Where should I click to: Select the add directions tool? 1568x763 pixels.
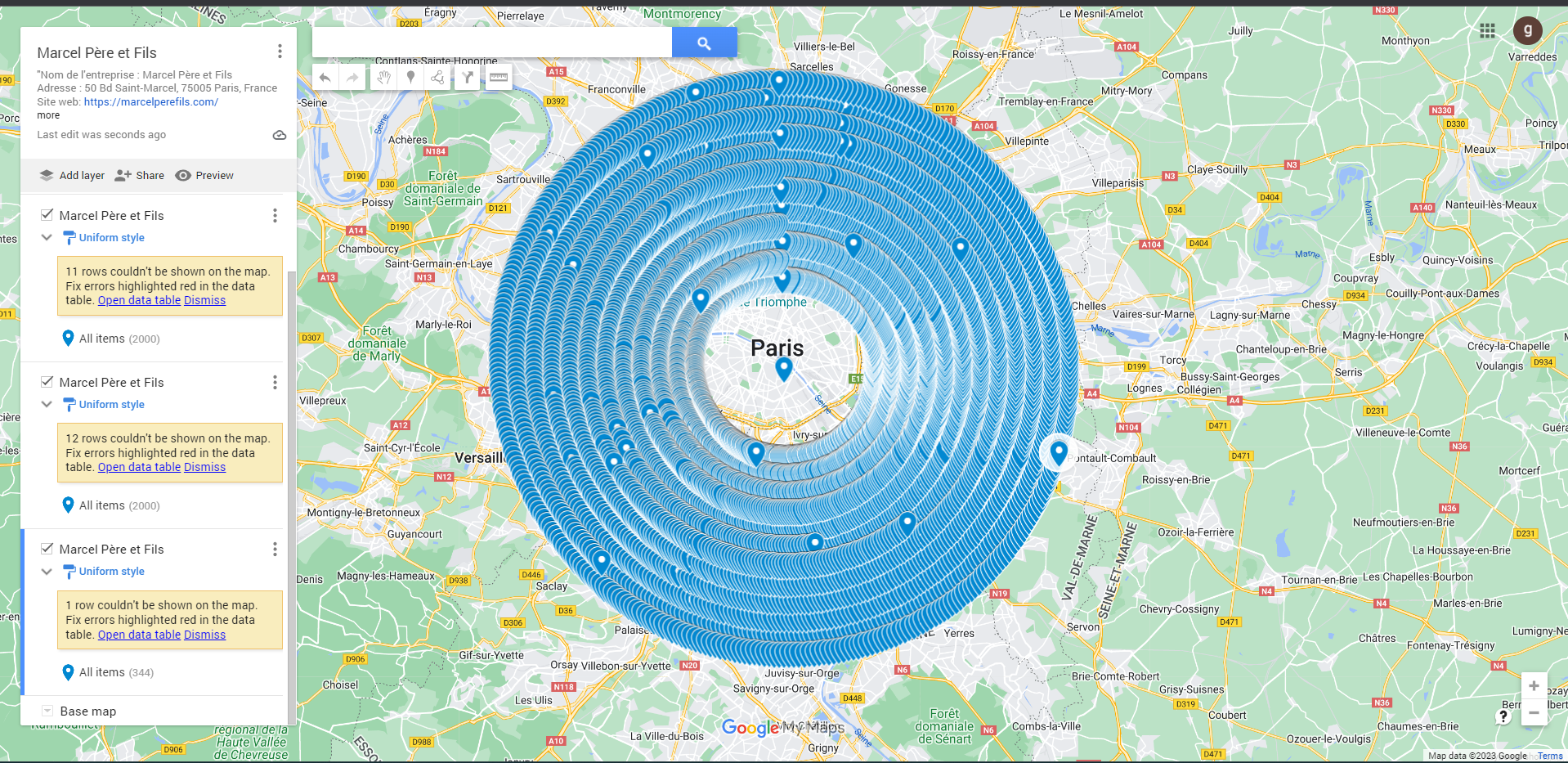coord(467,78)
